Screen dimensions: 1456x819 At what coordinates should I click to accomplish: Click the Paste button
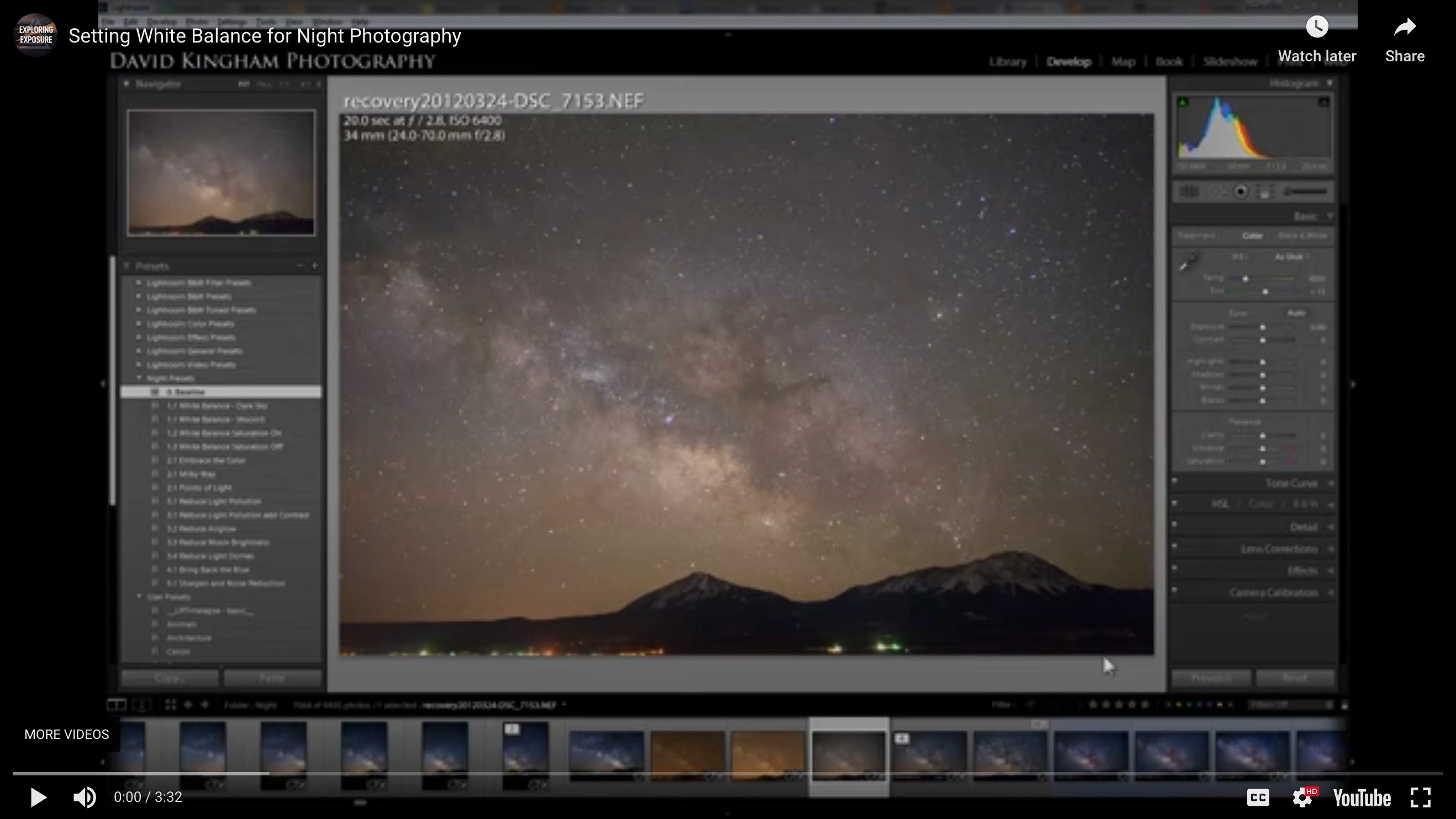point(272,678)
